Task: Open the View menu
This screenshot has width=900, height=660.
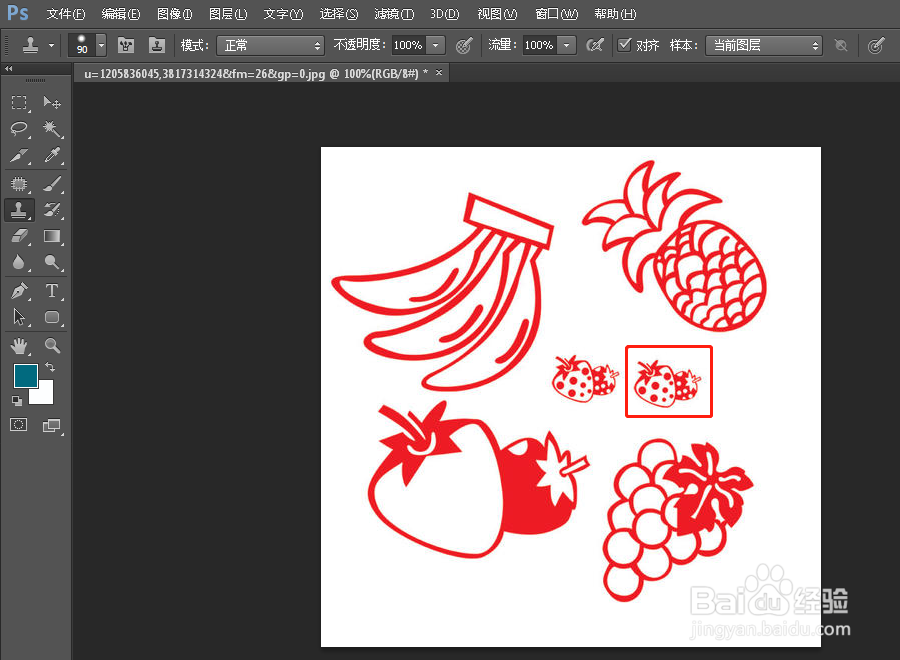Action: click(497, 14)
